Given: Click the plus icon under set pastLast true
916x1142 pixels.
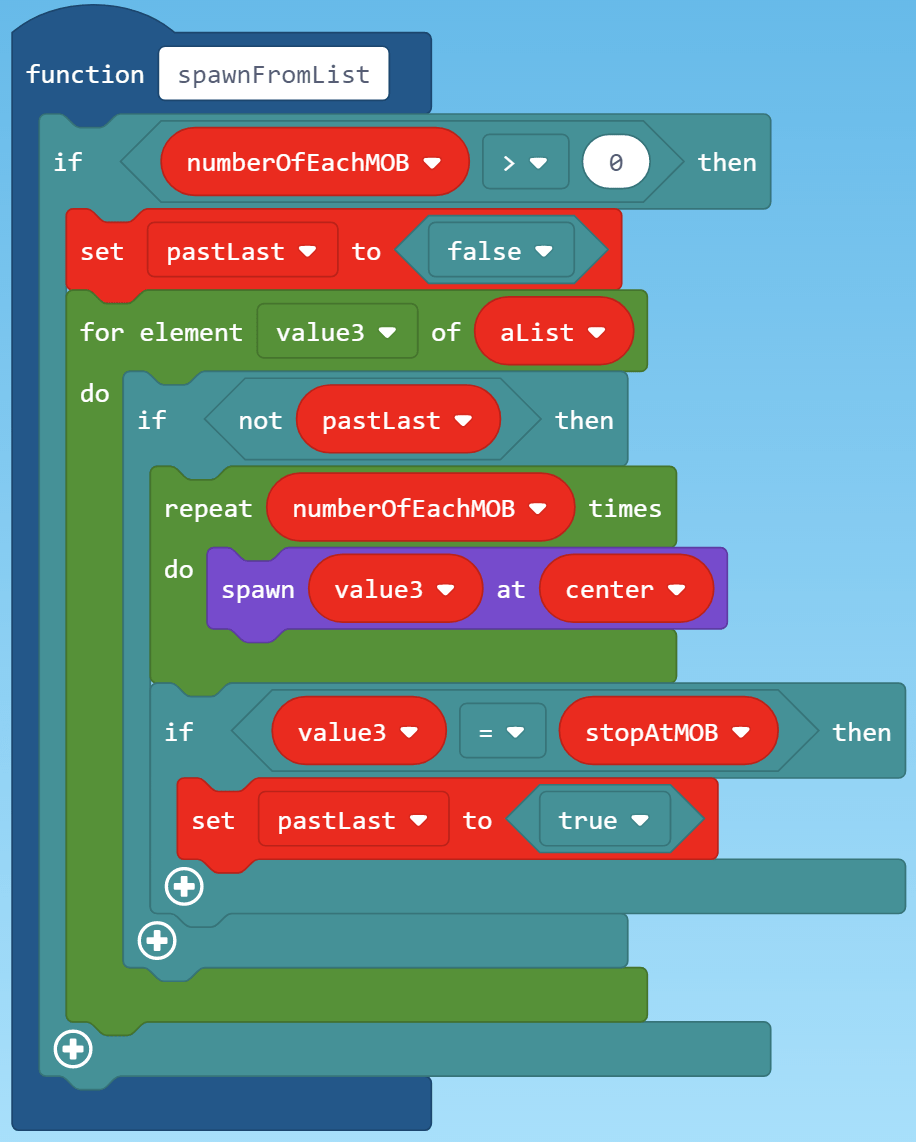Looking at the screenshot, I should coord(183,886).
